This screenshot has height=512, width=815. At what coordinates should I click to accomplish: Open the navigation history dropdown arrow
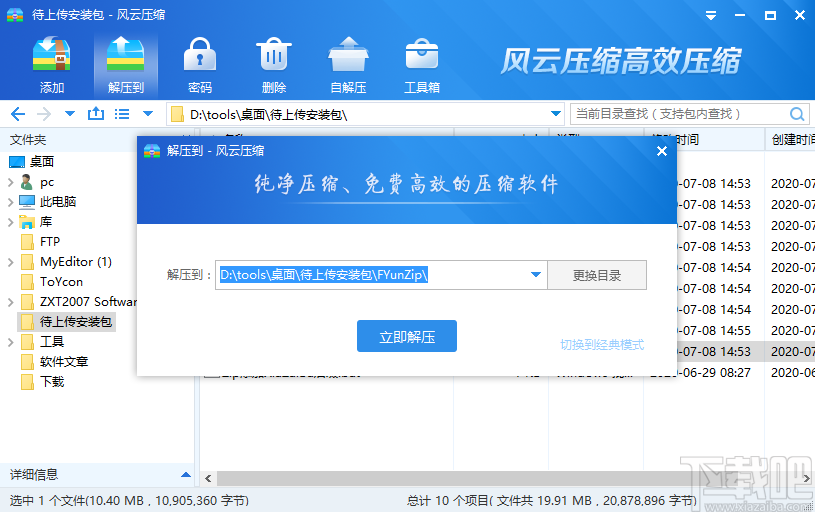(70, 113)
